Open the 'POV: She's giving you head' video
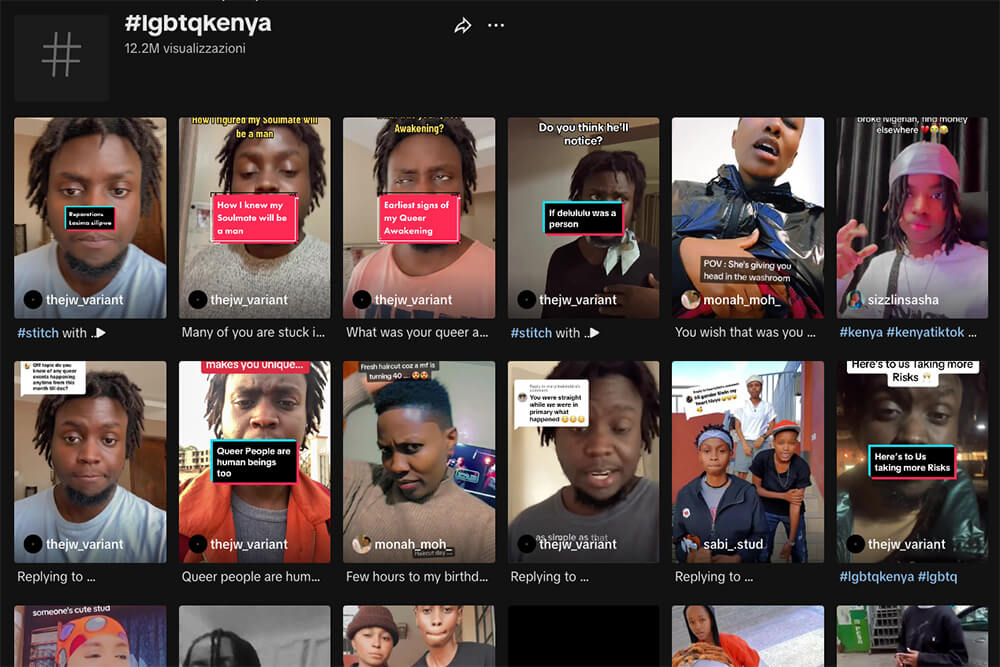1000x667 pixels. pyautogui.click(x=748, y=217)
